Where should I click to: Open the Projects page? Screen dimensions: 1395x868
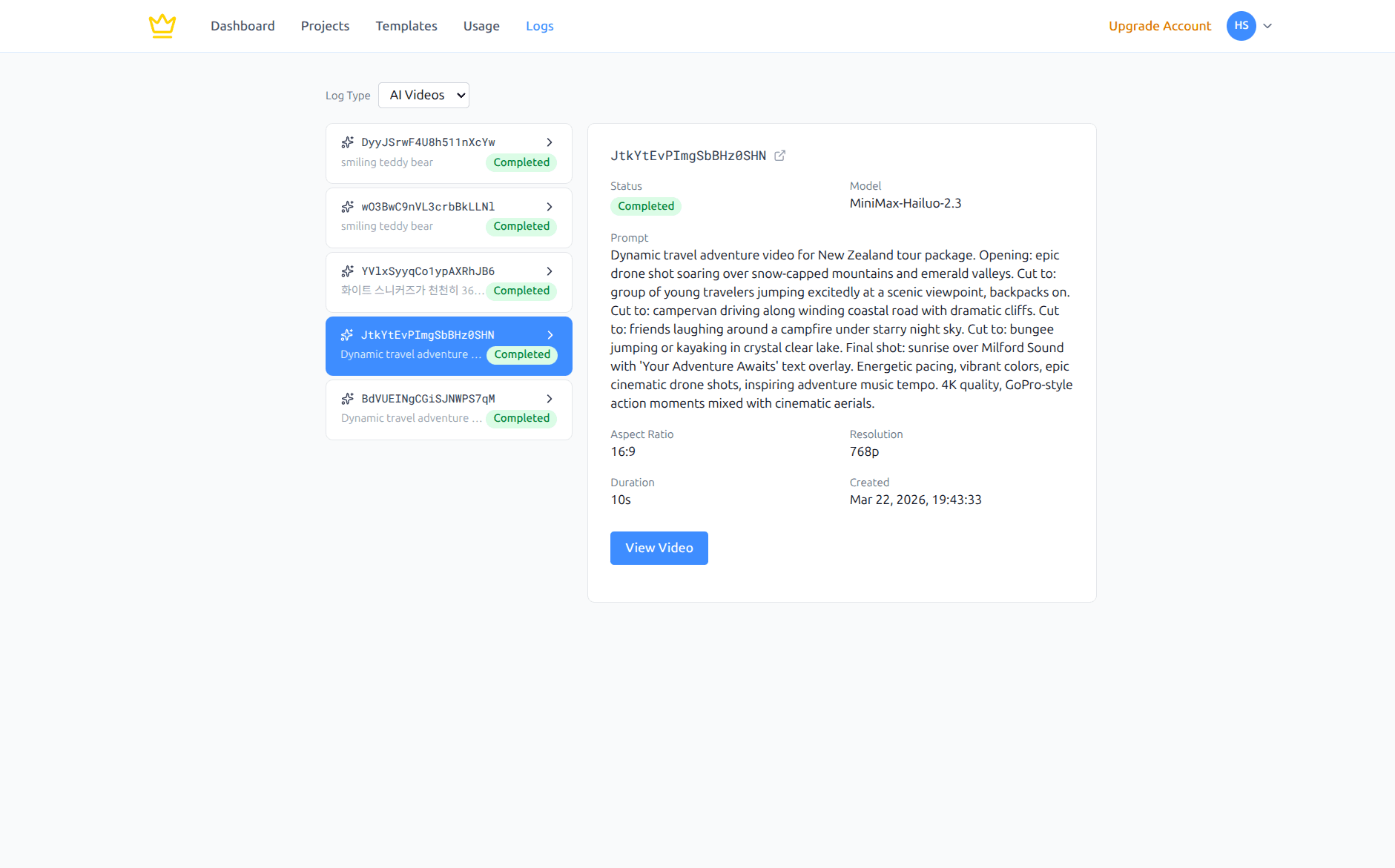tap(325, 25)
